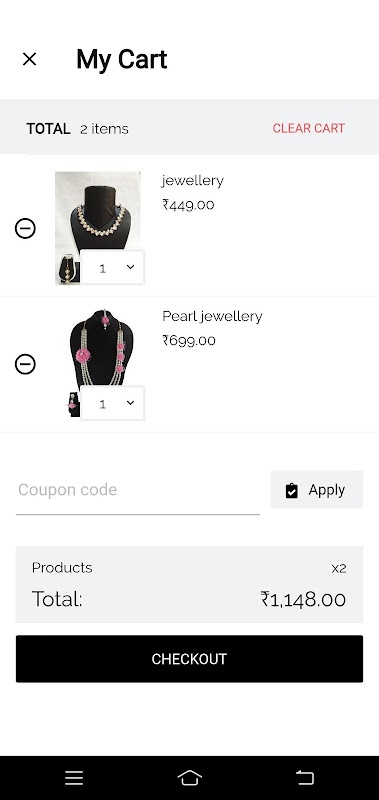This screenshot has height=800, width=379.
Task: Apply the coupon code
Action: coord(317,490)
